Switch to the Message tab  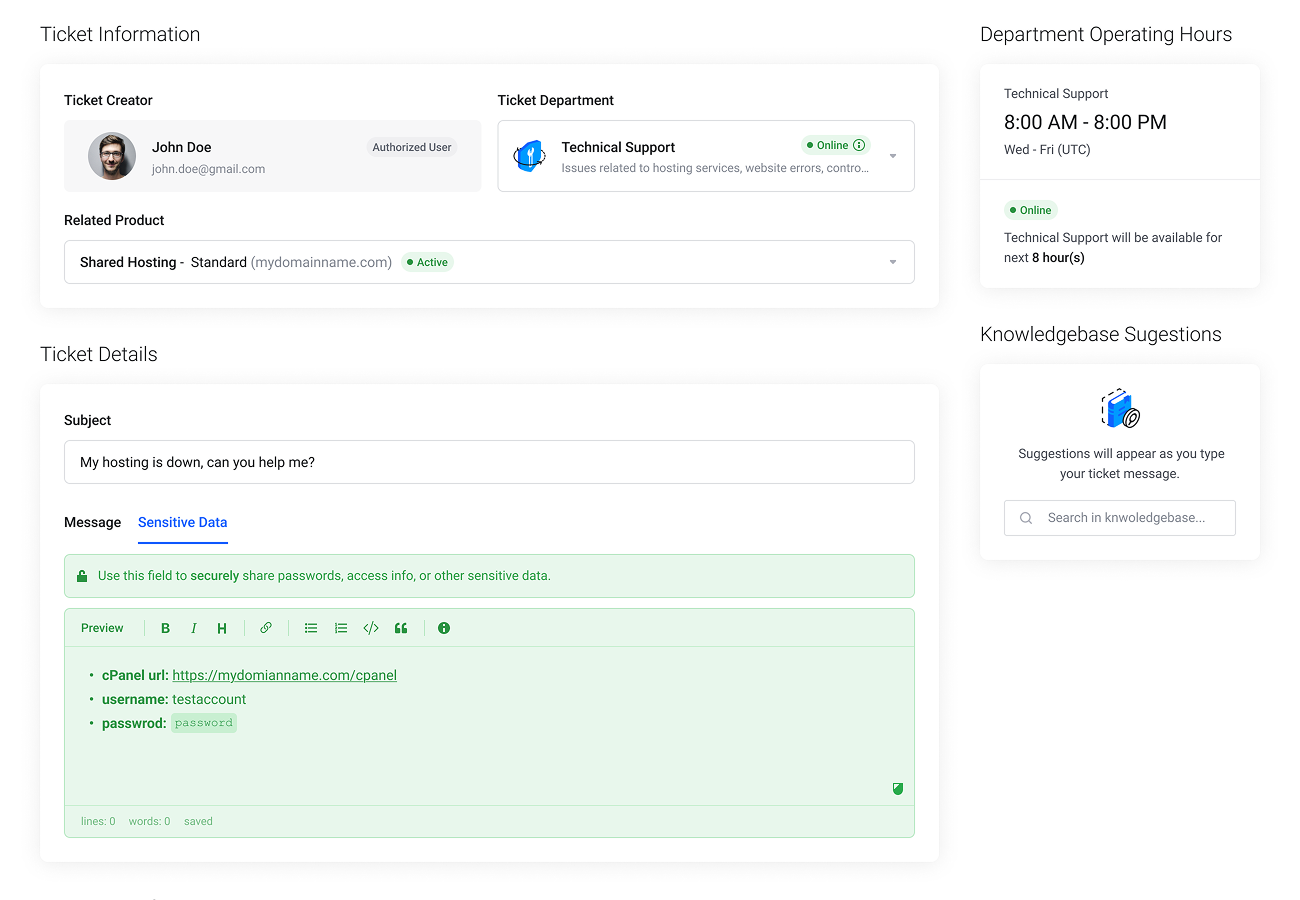click(x=92, y=522)
